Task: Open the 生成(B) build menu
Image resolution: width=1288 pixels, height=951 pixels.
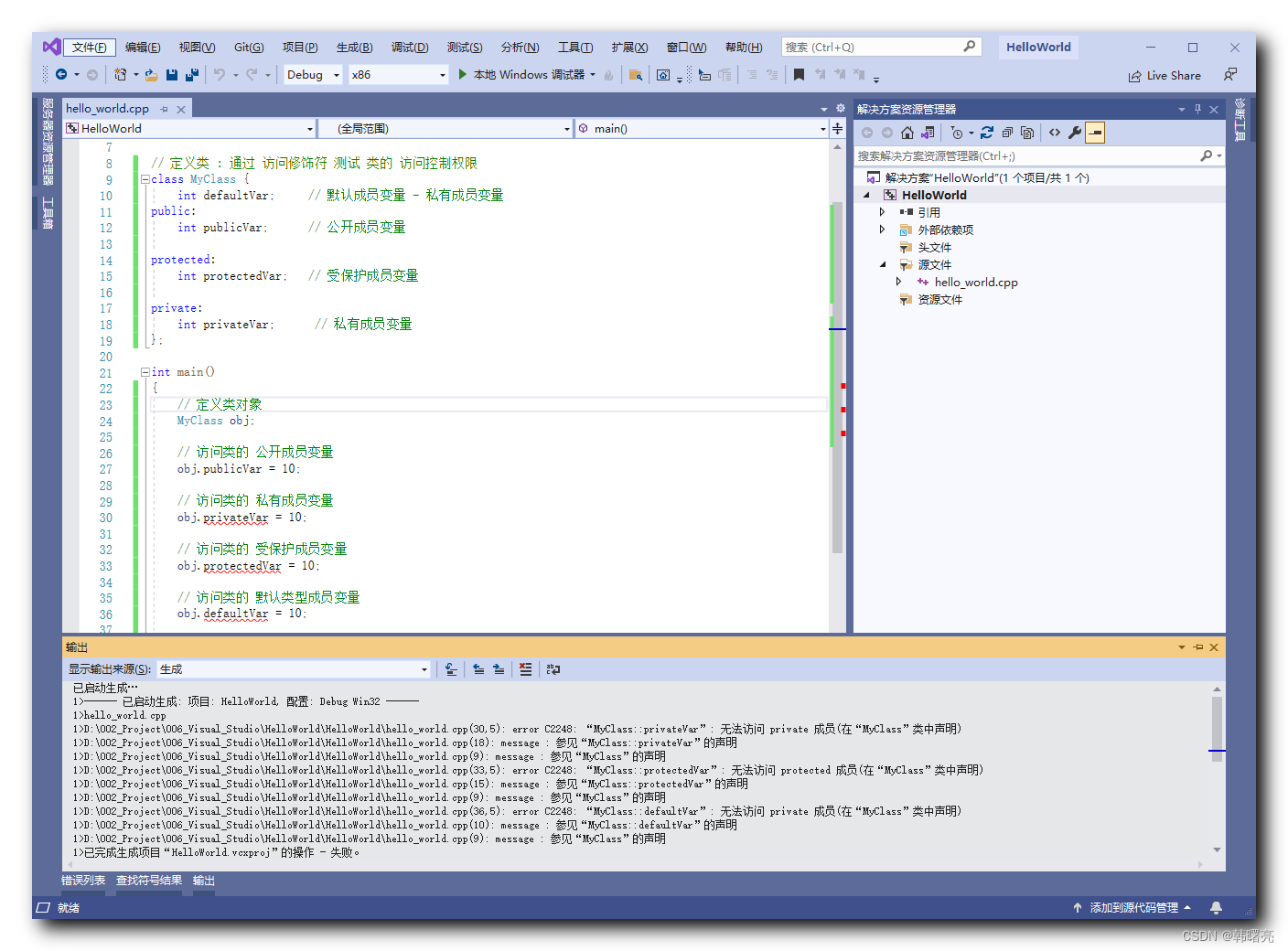Action: [354, 48]
